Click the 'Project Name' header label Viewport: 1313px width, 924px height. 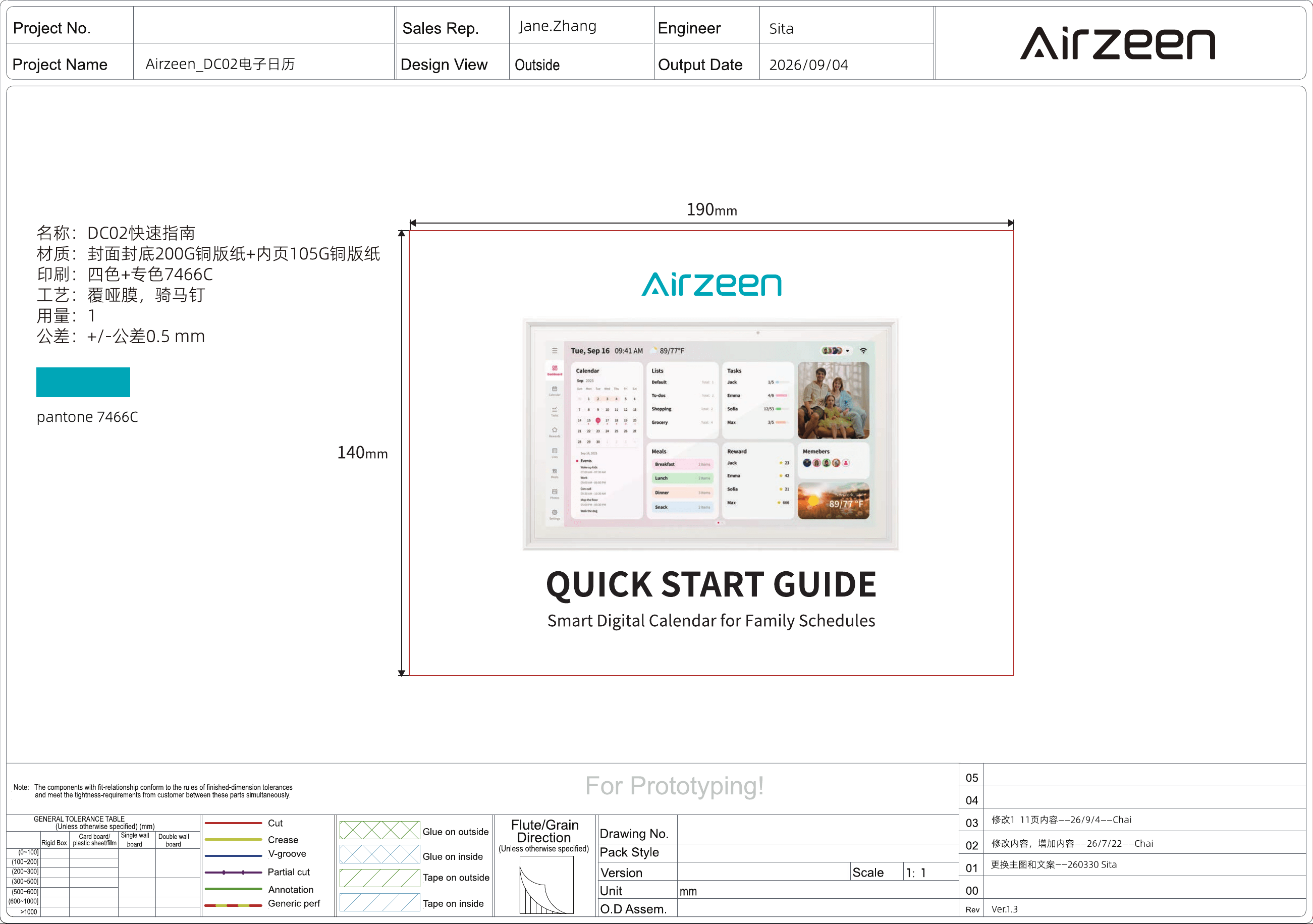[x=60, y=65]
